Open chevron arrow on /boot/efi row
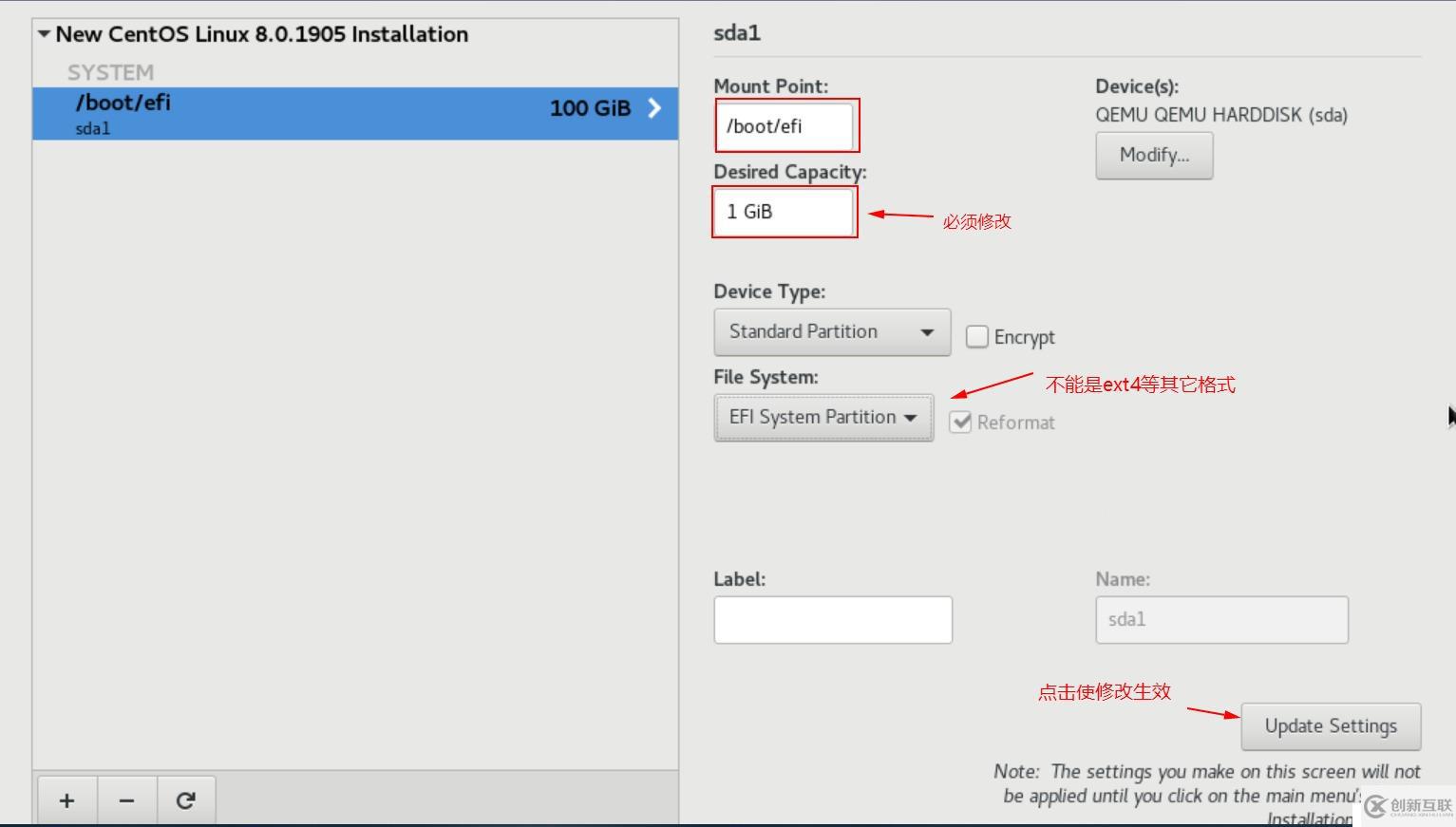1456x827 pixels. (x=653, y=108)
